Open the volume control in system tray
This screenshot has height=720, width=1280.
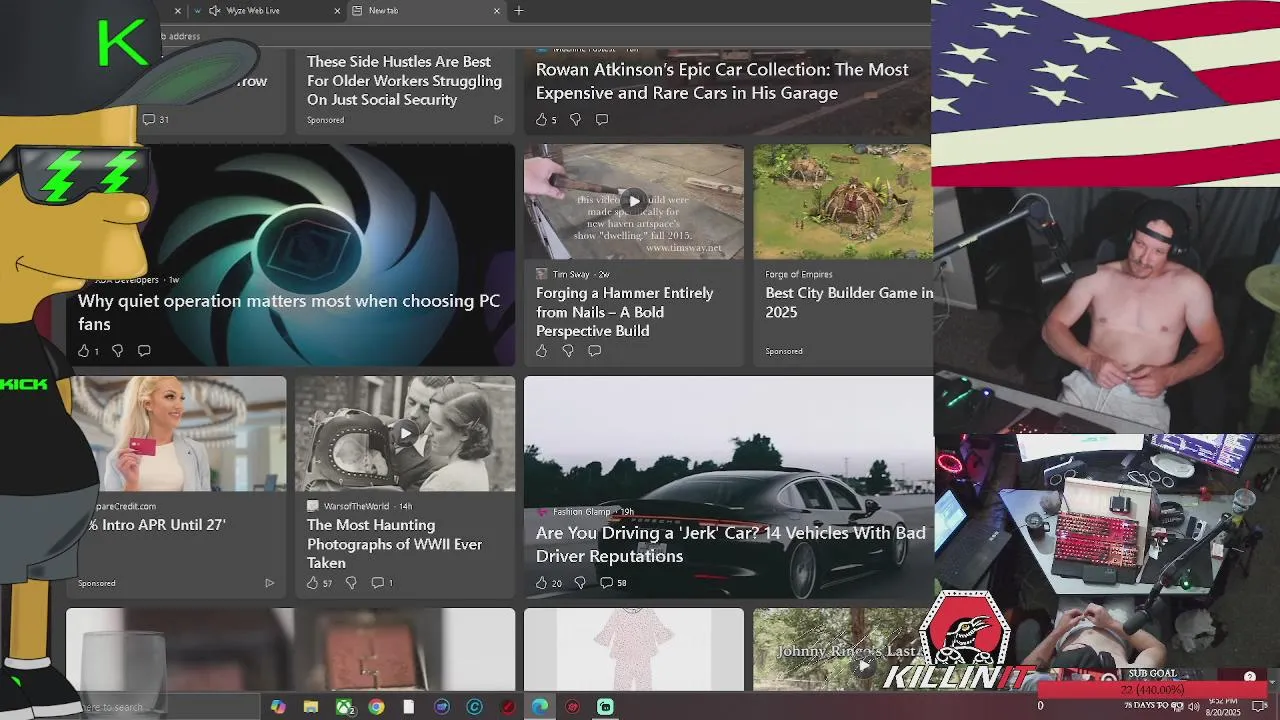[x=1193, y=707]
